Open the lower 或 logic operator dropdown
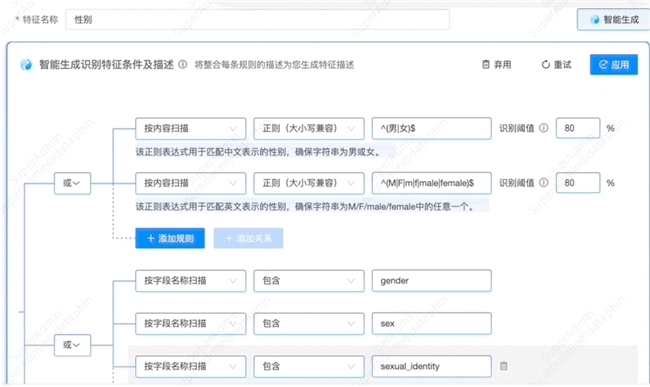This screenshot has width=650, height=387. (x=72, y=345)
